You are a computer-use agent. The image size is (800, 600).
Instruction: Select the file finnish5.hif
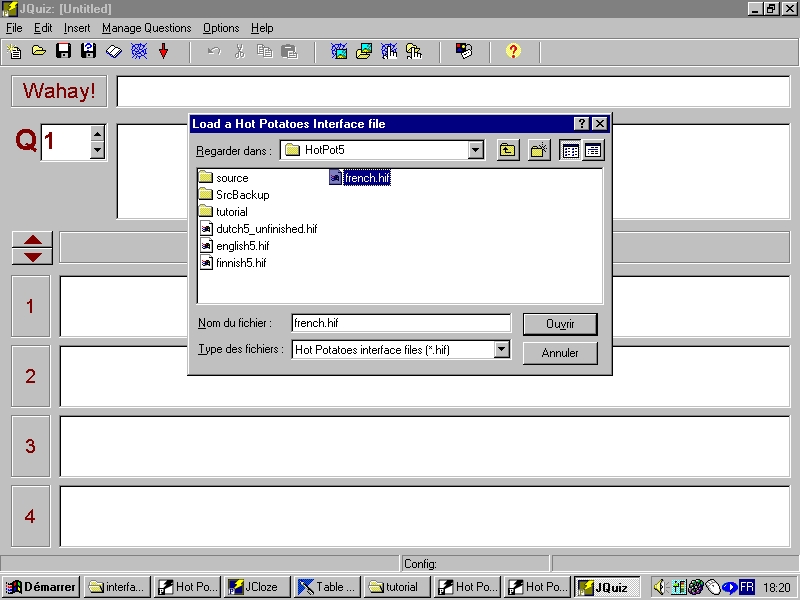coord(233,262)
